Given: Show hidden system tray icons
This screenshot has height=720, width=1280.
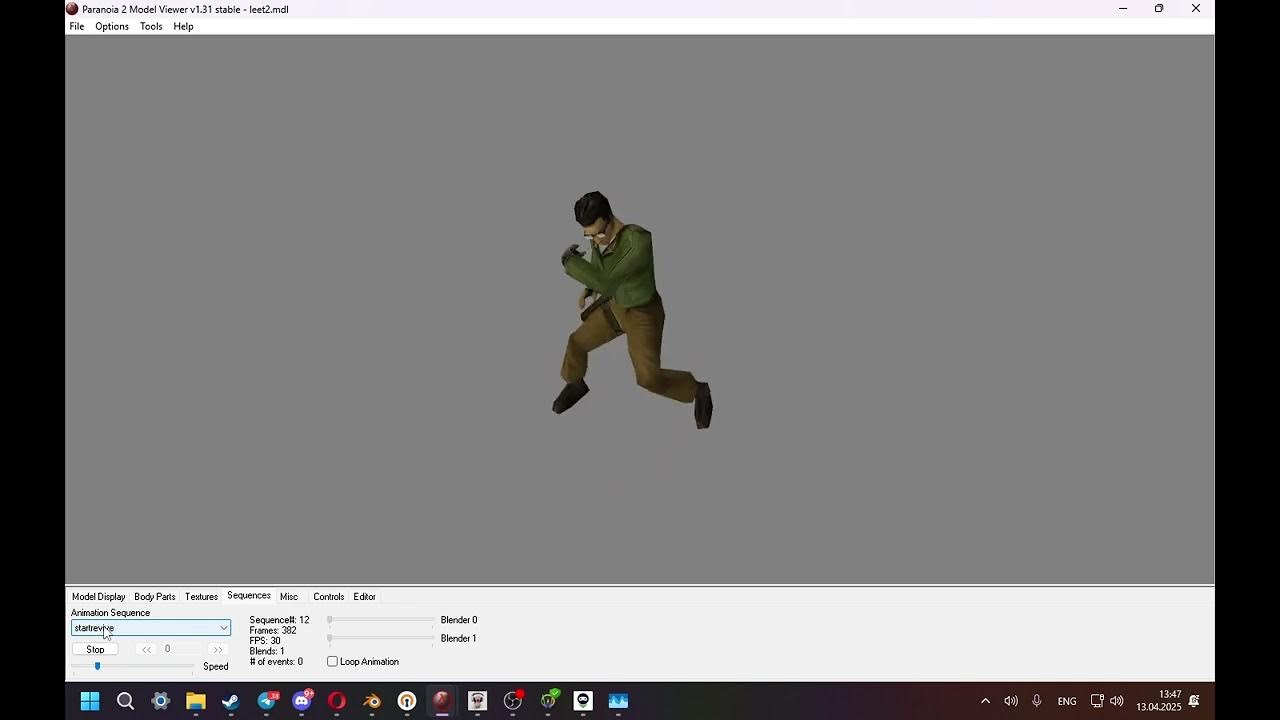Looking at the screenshot, I should click(x=985, y=701).
